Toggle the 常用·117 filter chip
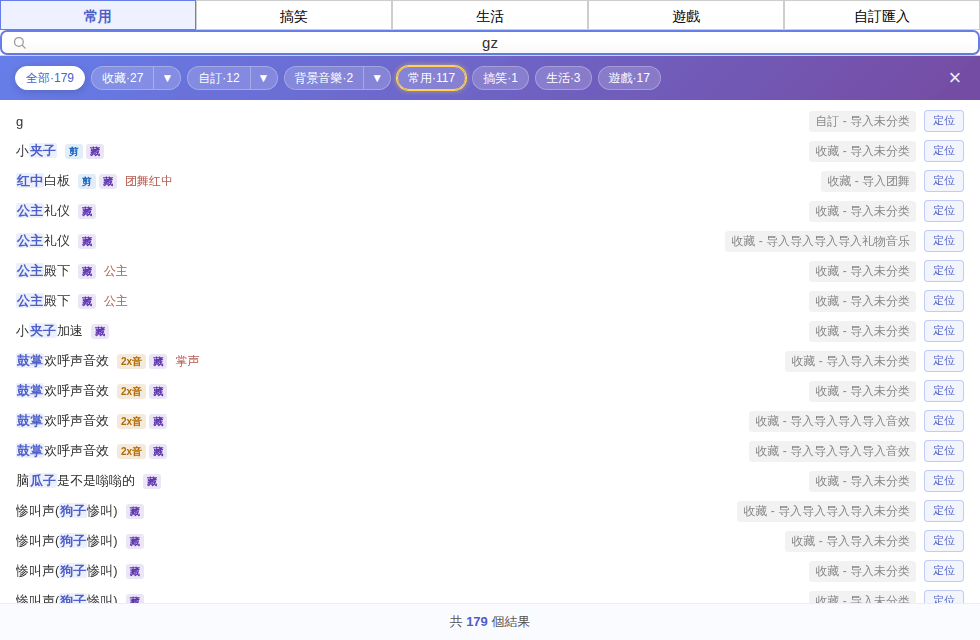 [431, 78]
